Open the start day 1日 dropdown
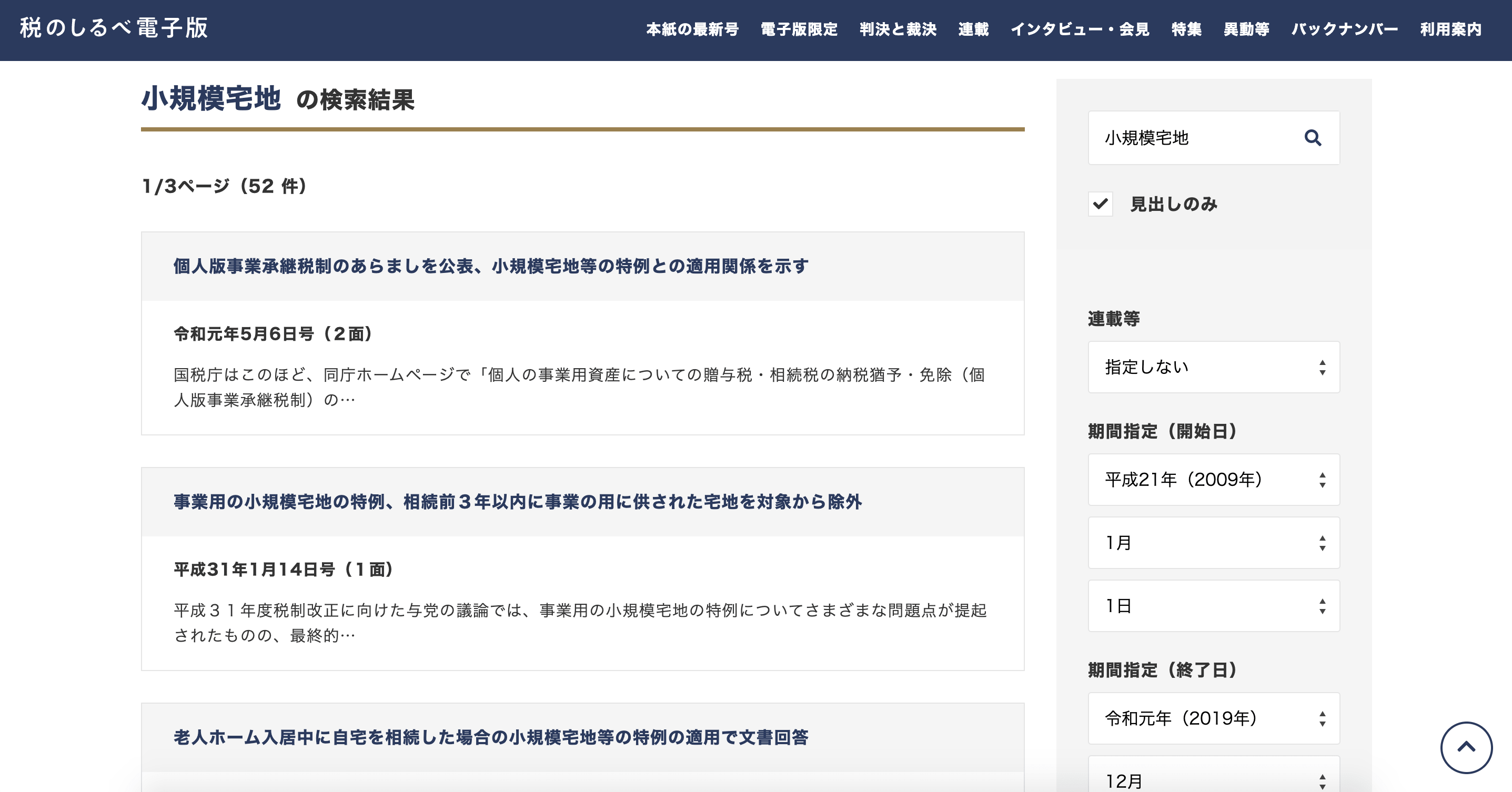This screenshot has width=1512, height=792. pos(1213,606)
